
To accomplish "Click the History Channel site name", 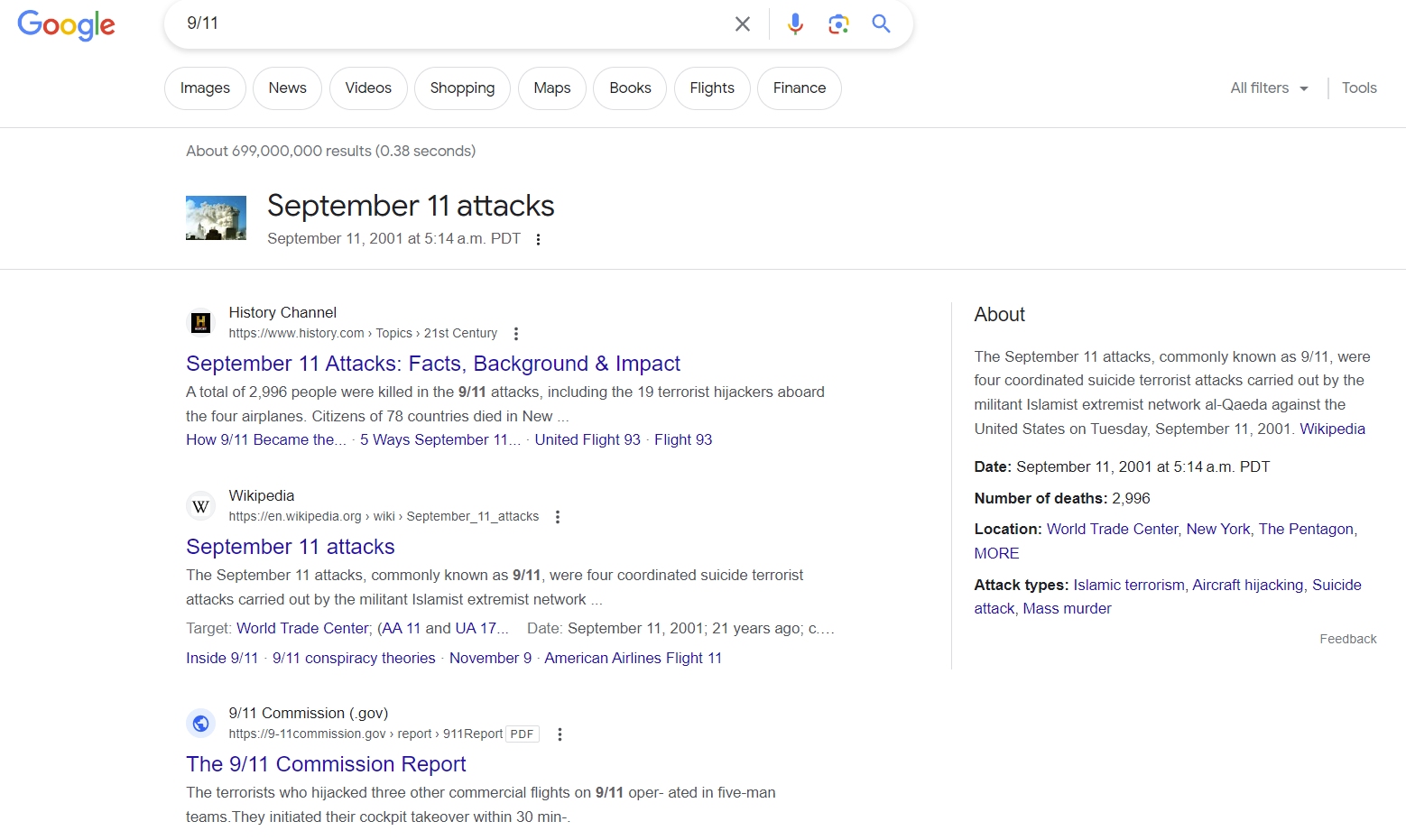I will (x=282, y=313).
